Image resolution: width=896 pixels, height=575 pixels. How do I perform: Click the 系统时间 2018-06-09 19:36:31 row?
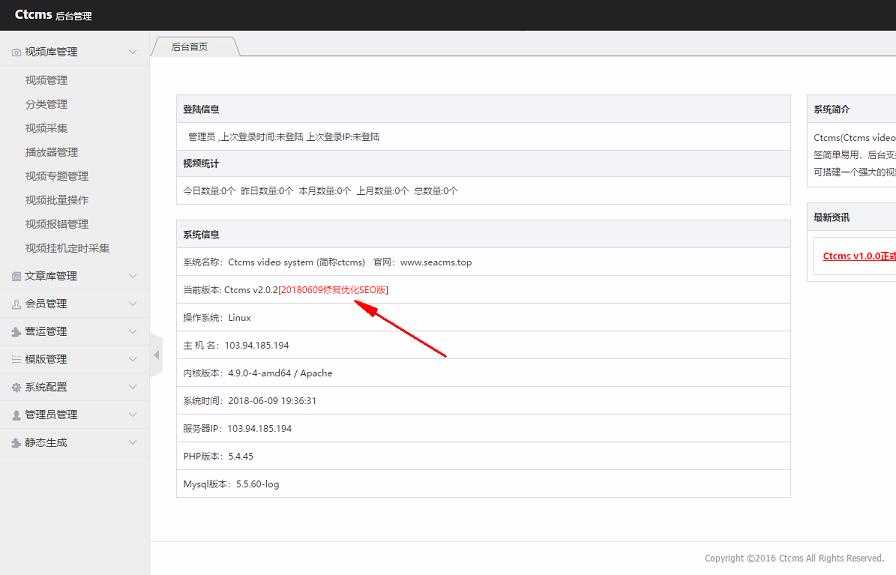[x=483, y=401]
